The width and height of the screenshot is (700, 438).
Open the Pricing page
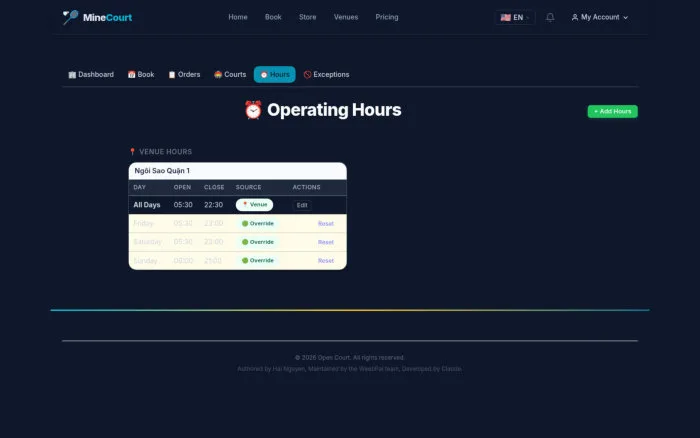(387, 17)
